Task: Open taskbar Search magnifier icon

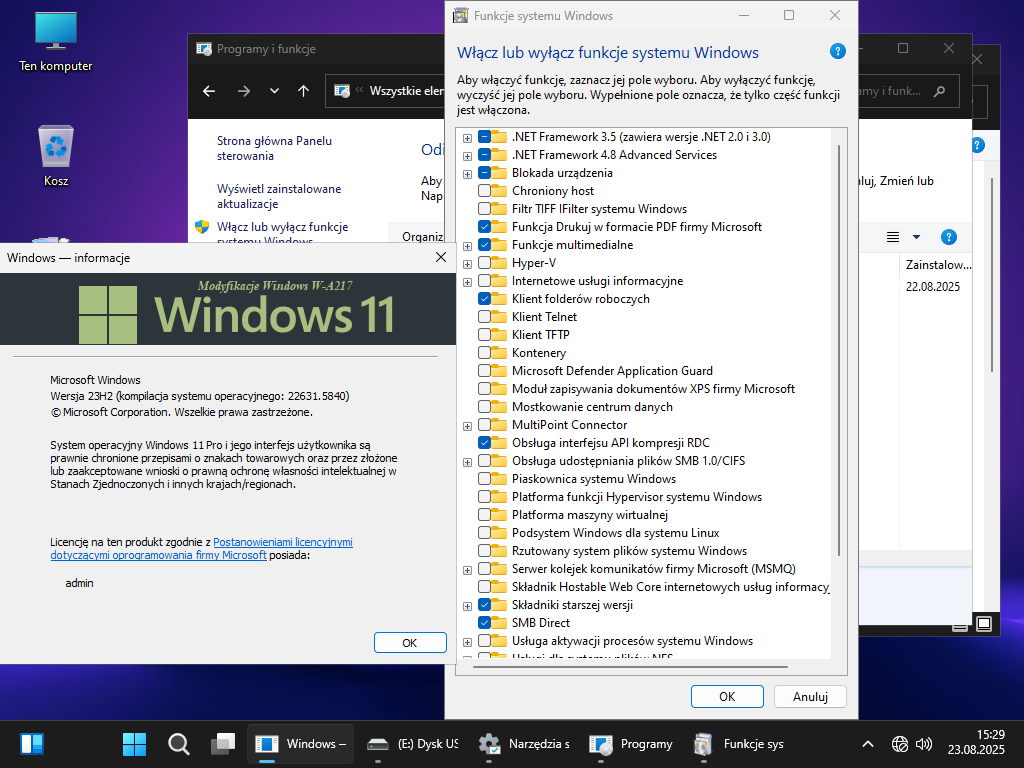Action: click(179, 744)
